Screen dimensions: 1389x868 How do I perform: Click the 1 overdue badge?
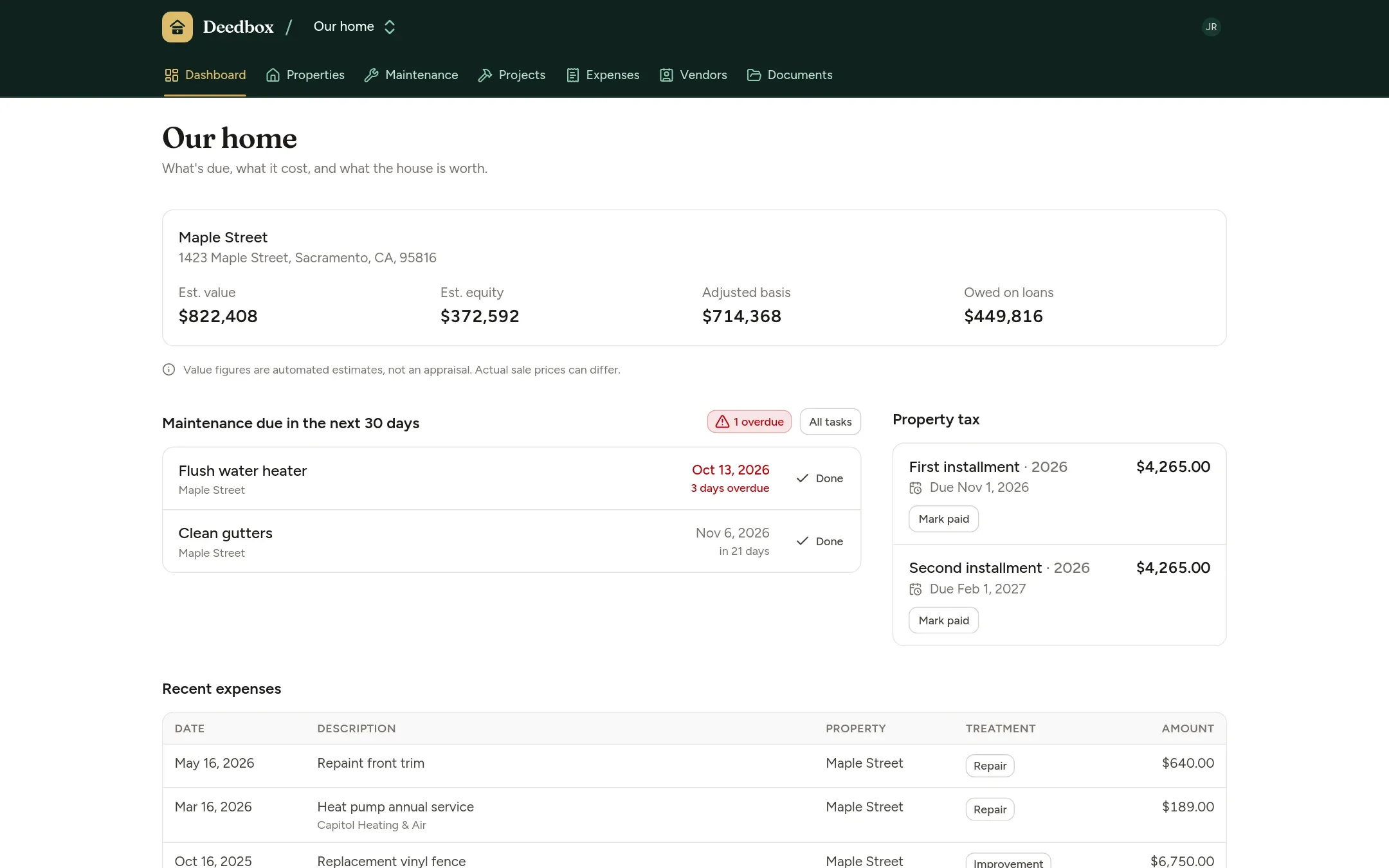click(x=749, y=422)
